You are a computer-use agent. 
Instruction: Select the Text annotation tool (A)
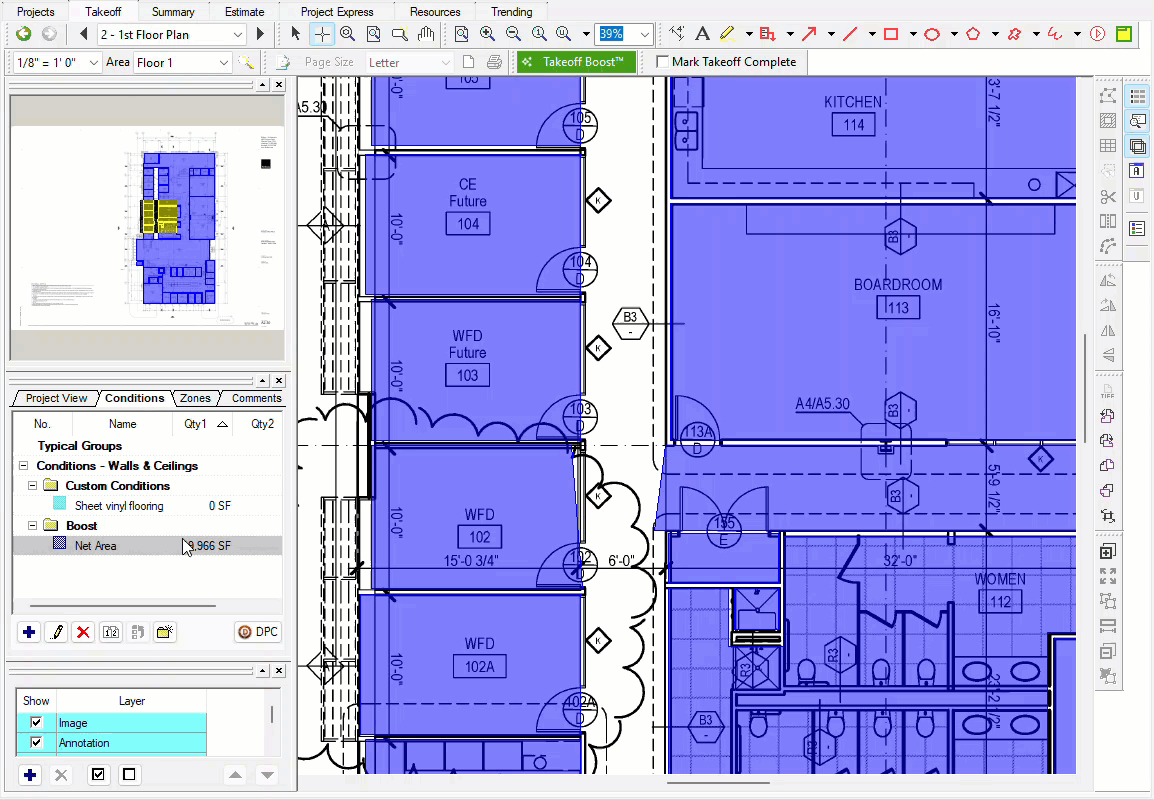702,34
